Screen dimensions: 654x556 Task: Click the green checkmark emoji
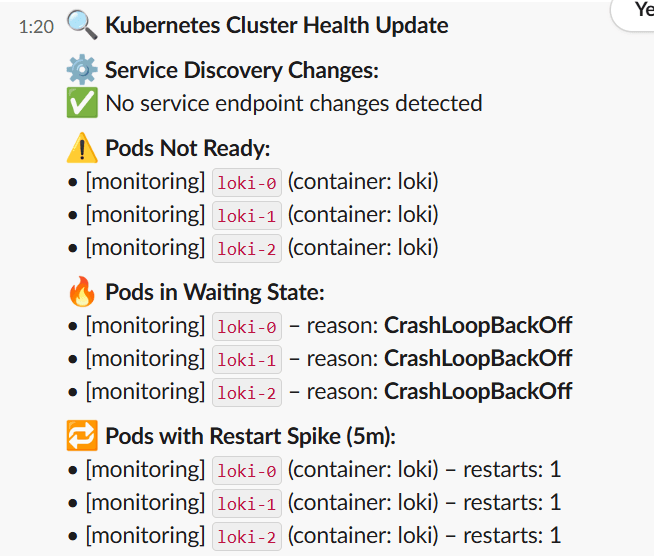point(82,103)
